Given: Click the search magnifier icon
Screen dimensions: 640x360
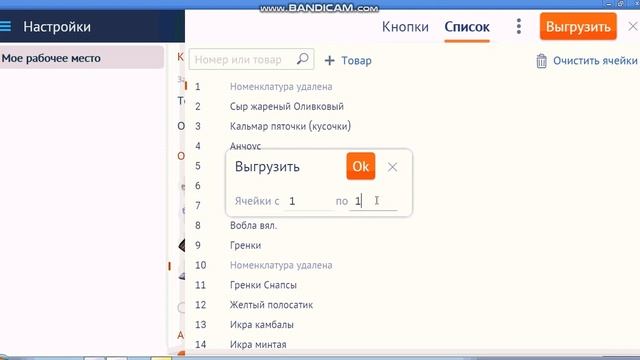Looking at the screenshot, I should [x=302, y=59].
